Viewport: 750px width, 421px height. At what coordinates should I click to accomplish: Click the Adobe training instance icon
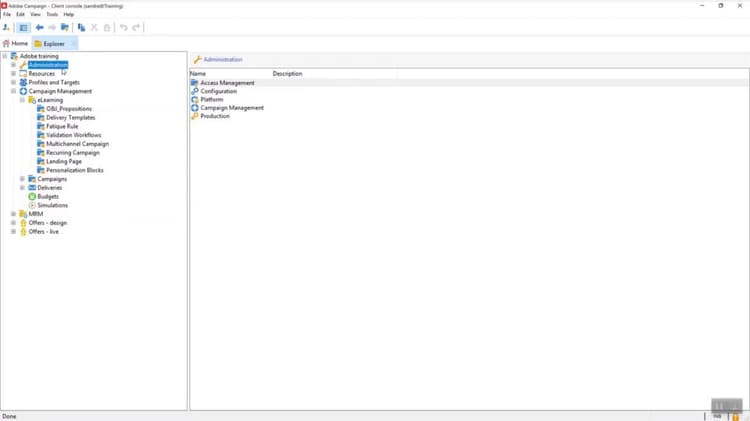pyautogui.click(x=14, y=56)
